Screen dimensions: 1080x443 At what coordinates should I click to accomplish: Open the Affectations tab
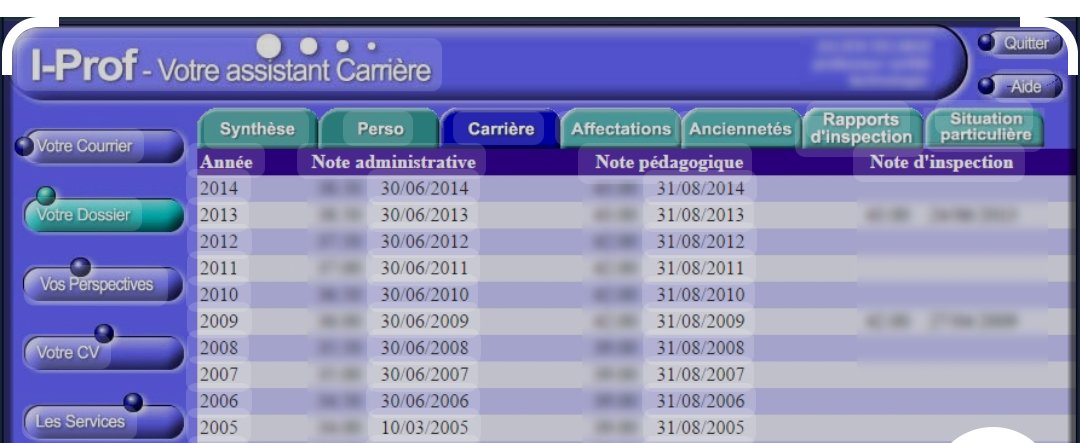621,129
